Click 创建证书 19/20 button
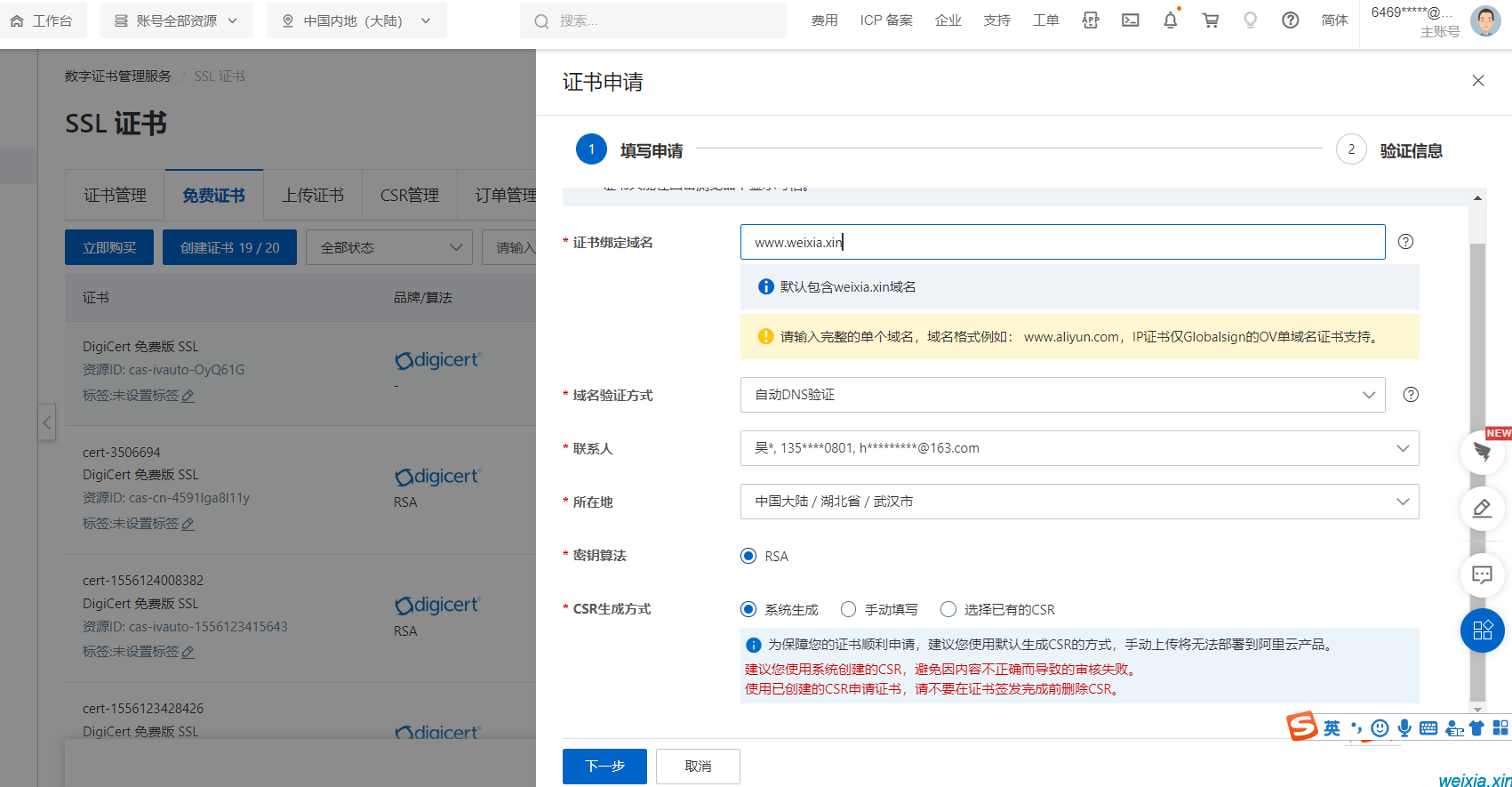Viewport: 1512px width, 787px height. click(x=229, y=247)
